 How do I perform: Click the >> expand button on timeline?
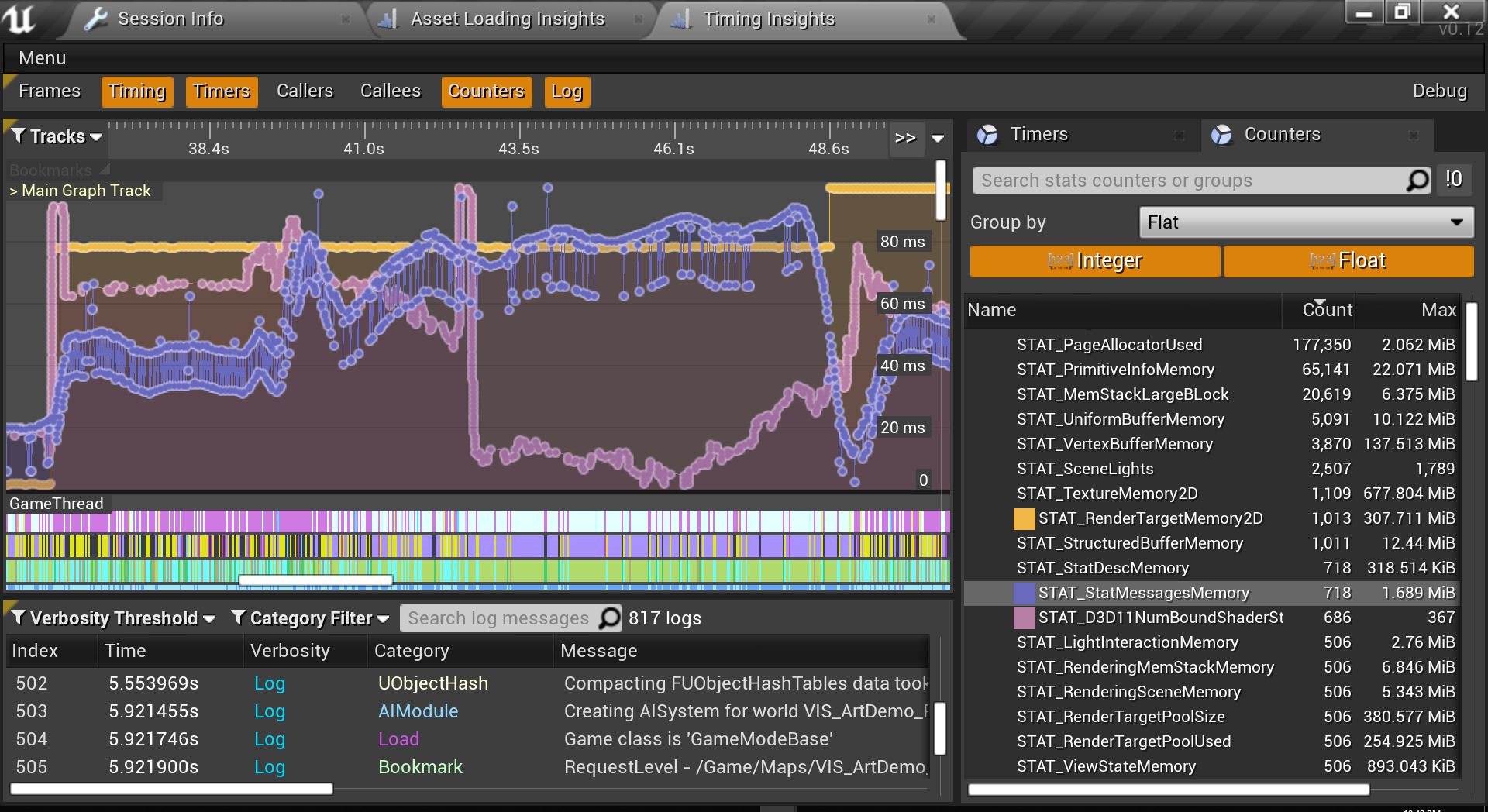tap(905, 138)
